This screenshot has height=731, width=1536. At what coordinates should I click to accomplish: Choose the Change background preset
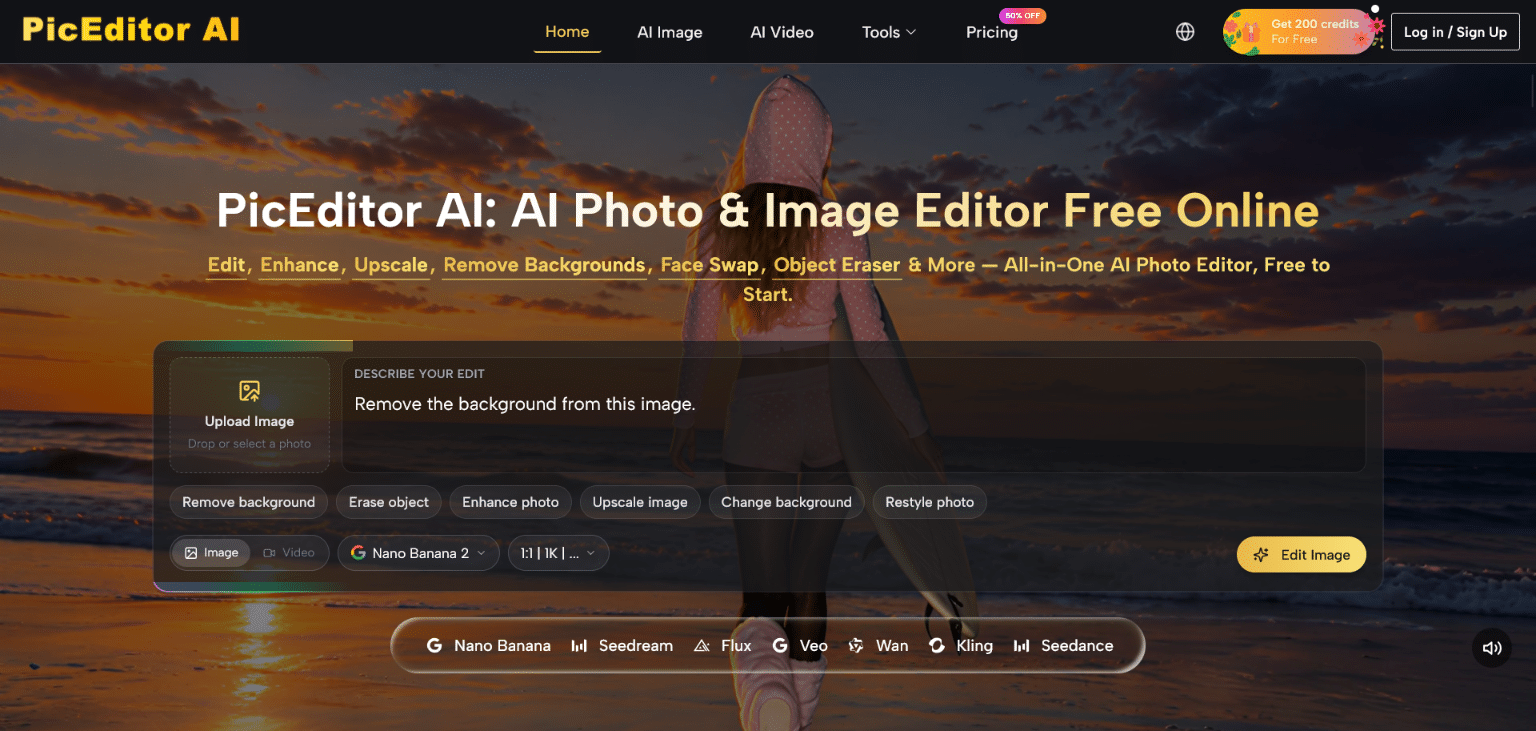[x=786, y=502]
